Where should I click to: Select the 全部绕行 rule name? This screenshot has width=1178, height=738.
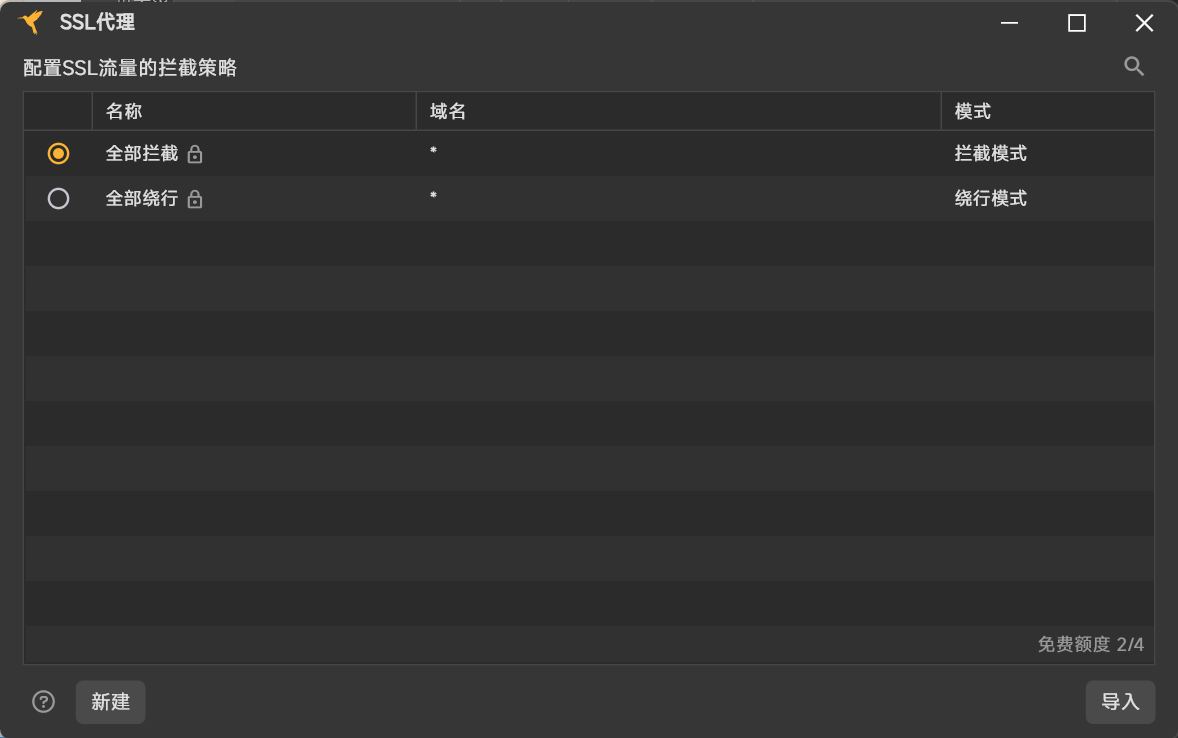click(142, 199)
